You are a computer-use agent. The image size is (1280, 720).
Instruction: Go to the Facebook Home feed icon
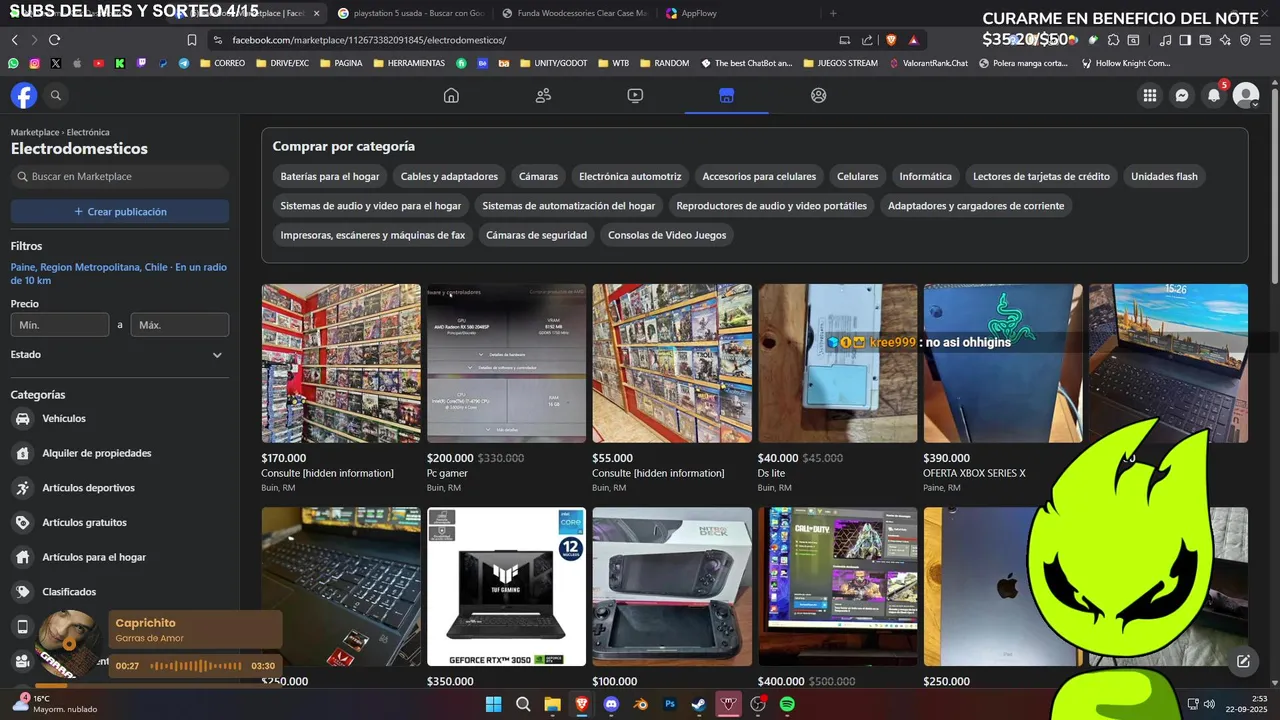[451, 95]
